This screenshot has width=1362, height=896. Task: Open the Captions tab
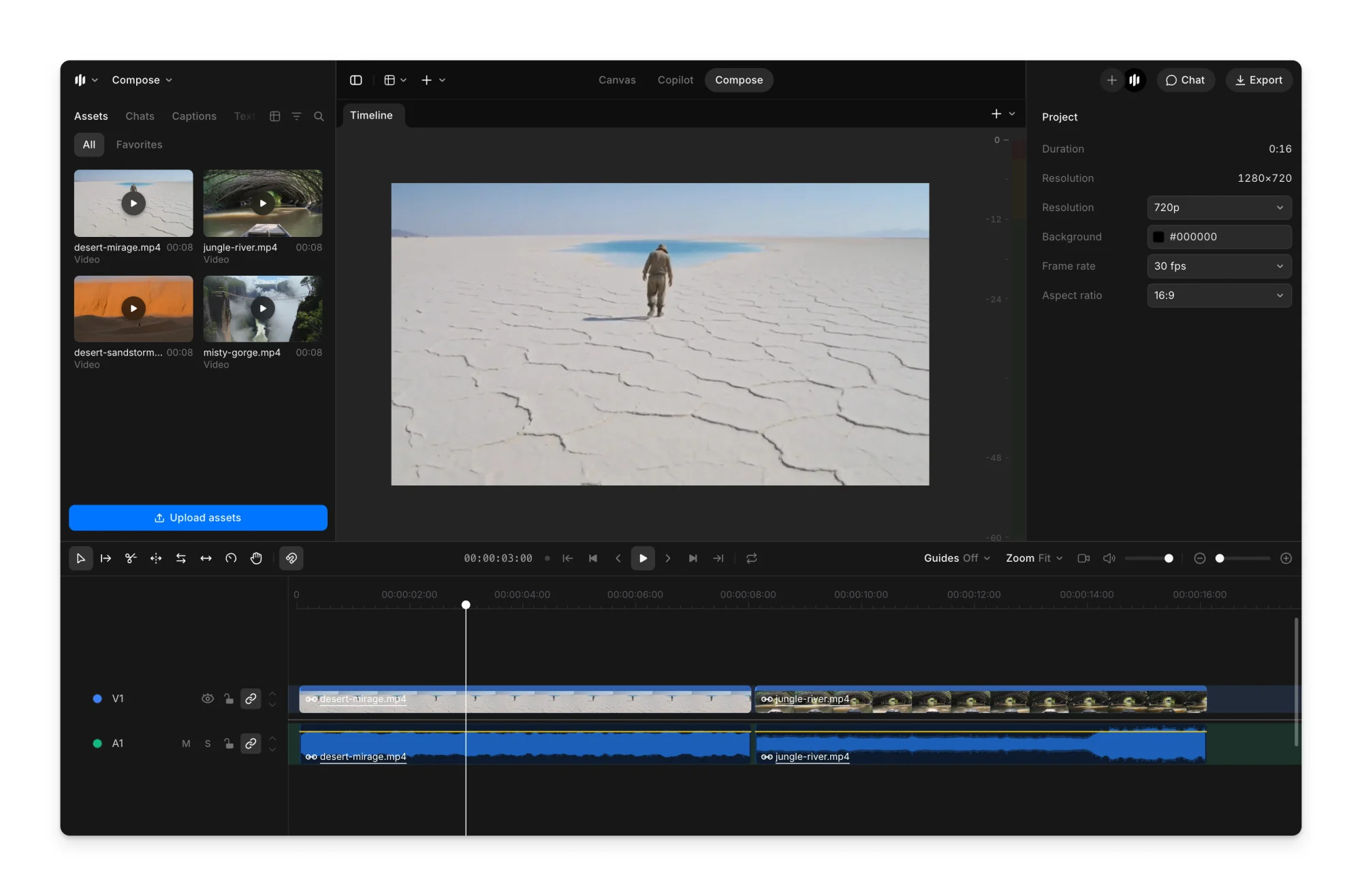click(194, 116)
